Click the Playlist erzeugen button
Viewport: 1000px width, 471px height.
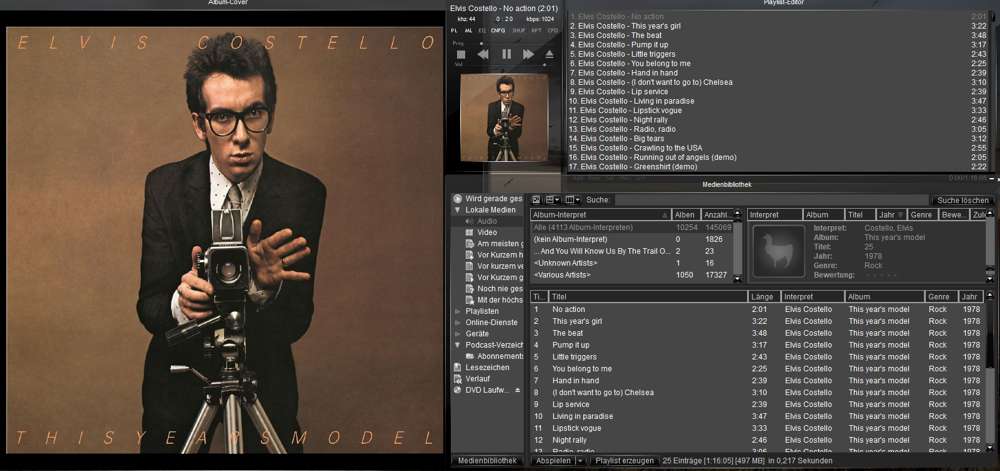(624, 461)
